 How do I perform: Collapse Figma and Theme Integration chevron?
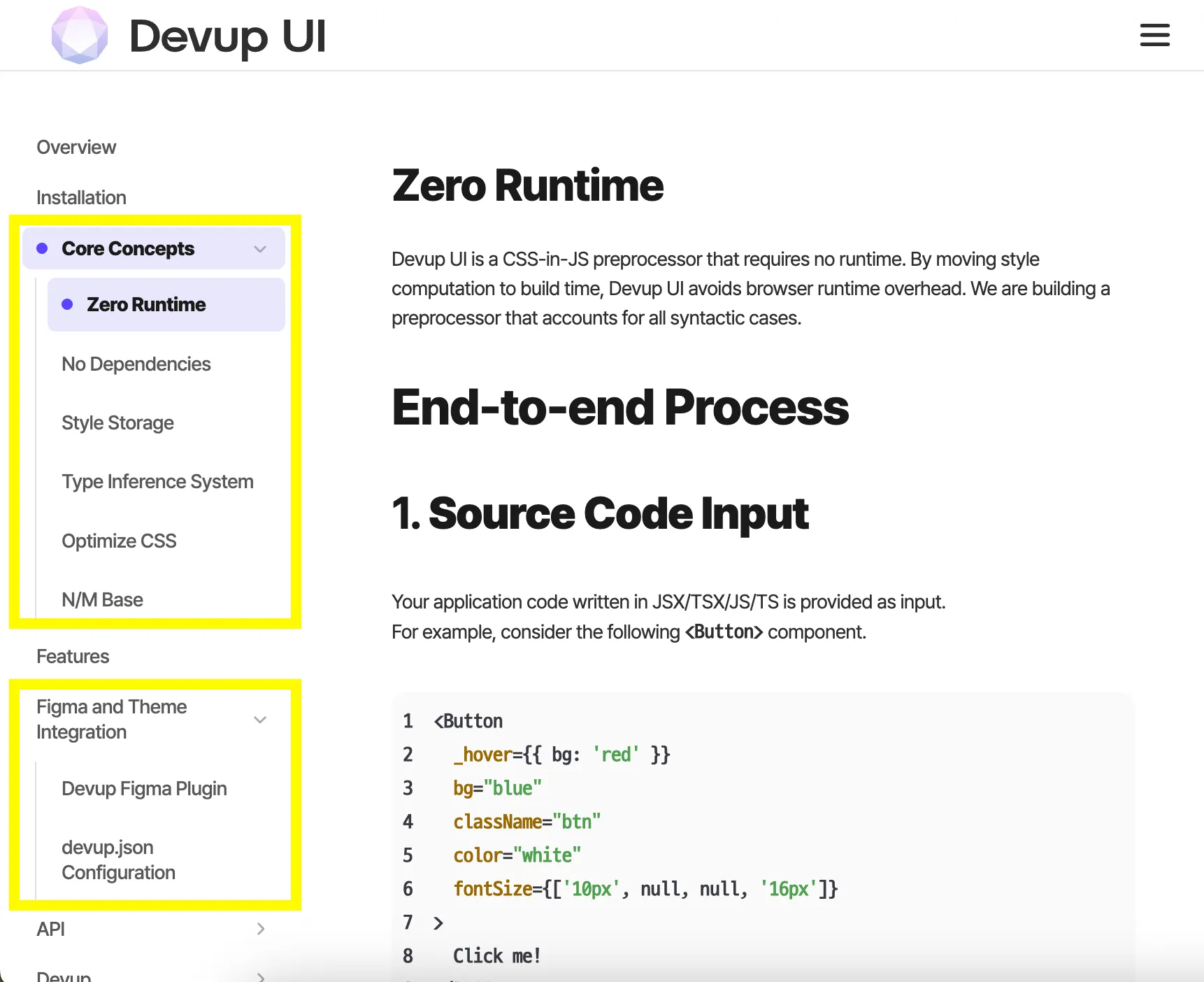click(260, 720)
